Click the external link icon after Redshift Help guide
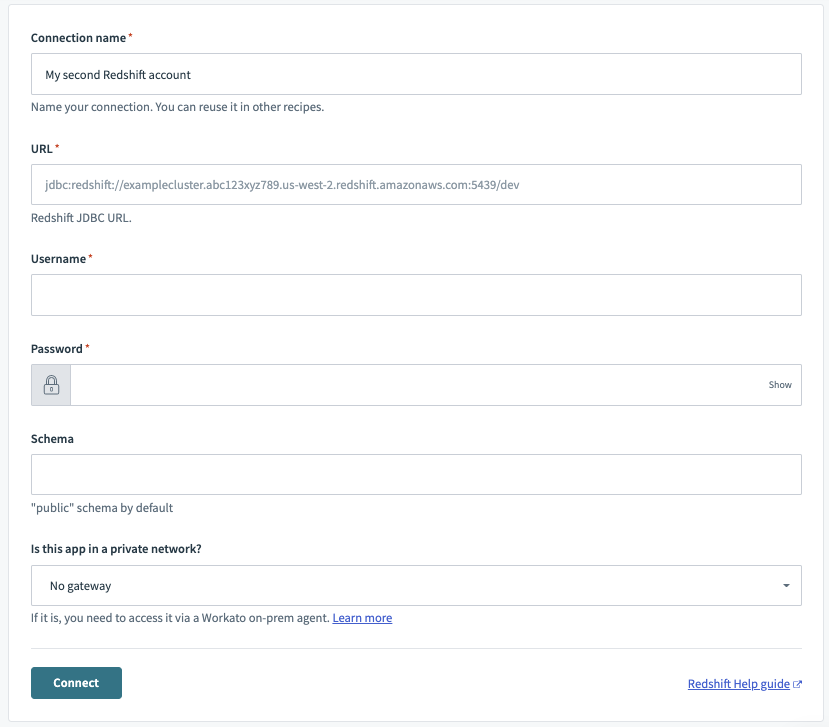Screen dimensions: 829x727 pyautogui.click(x=799, y=683)
